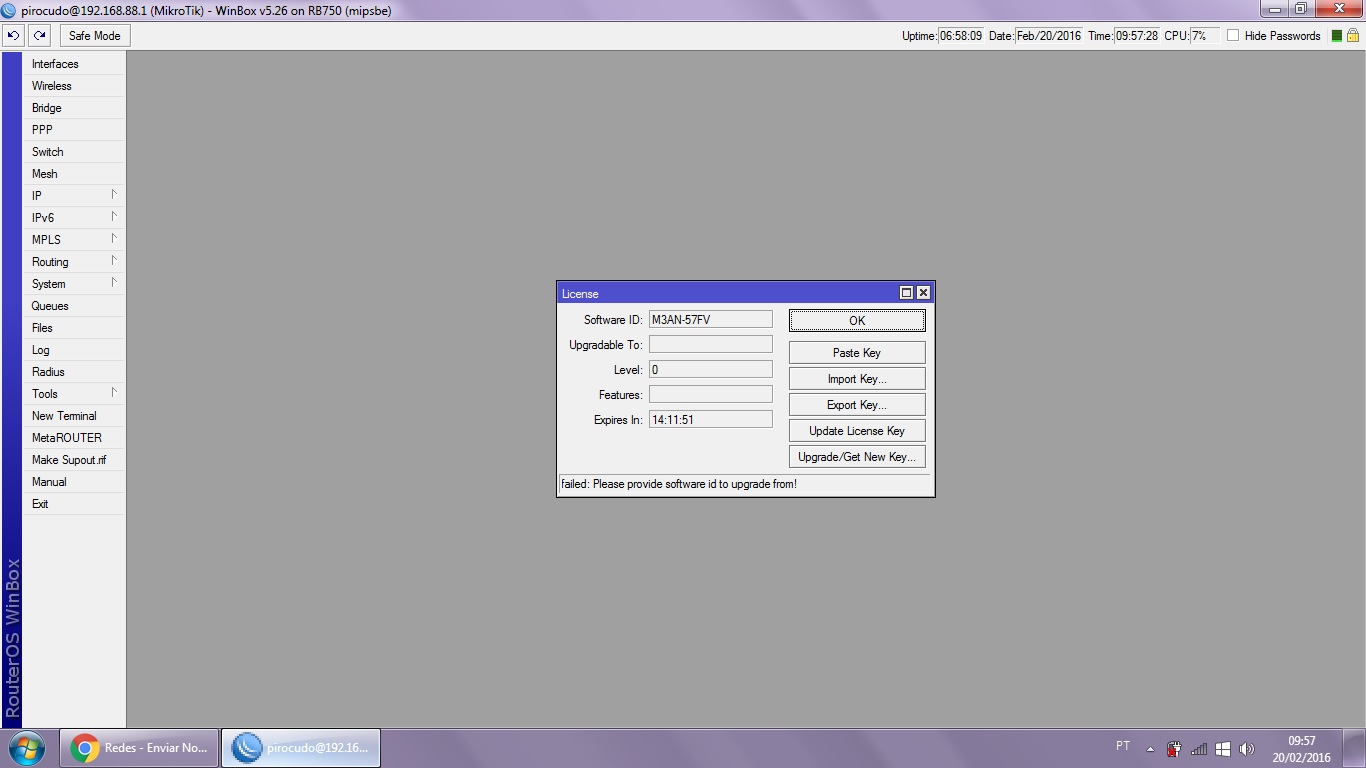The width and height of the screenshot is (1366, 768).
Task: Show hidden system tray icons arrow
Action: pyautogui.click(x=1150, y=748)
